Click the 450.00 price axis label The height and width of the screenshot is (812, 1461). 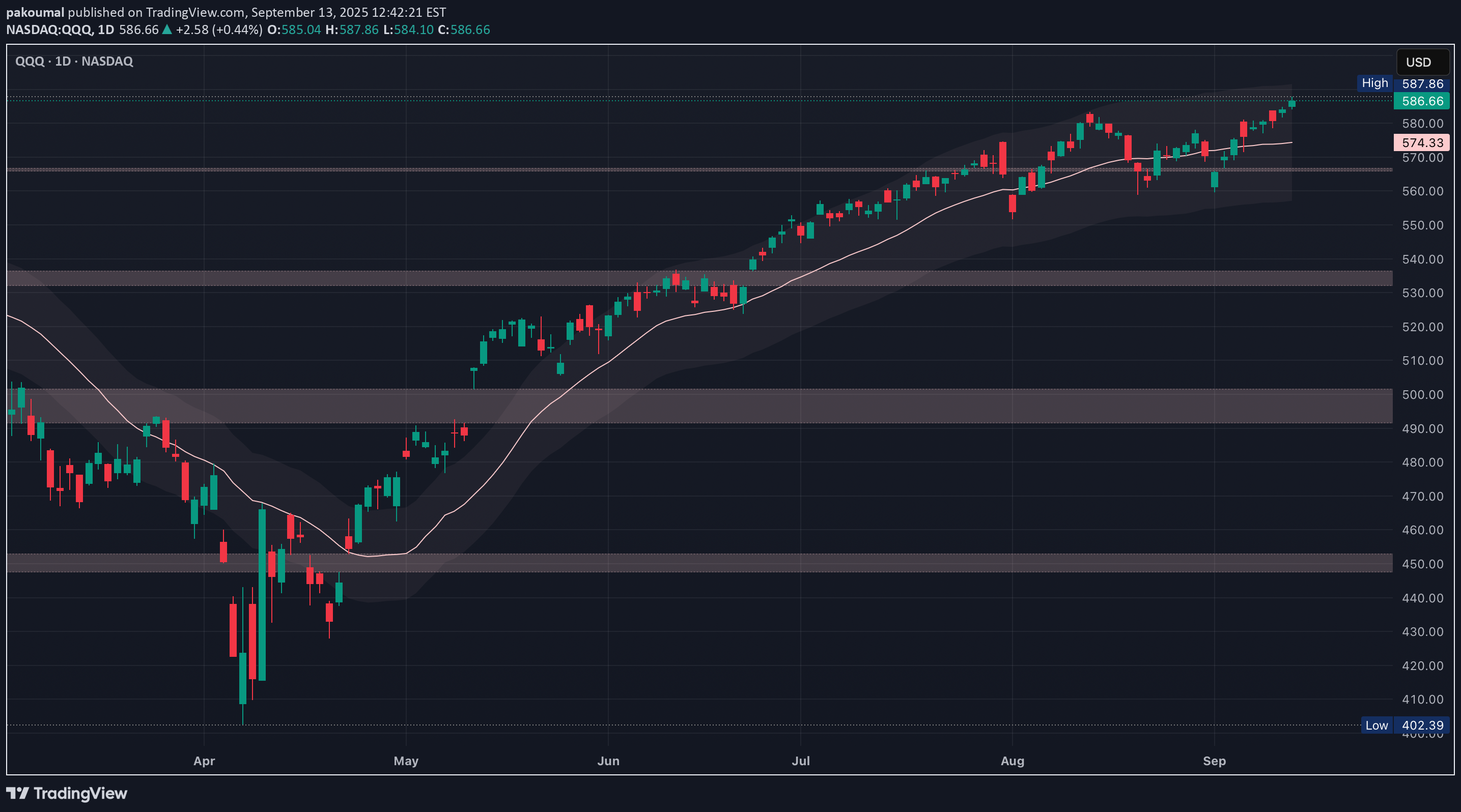(1422, 564)
